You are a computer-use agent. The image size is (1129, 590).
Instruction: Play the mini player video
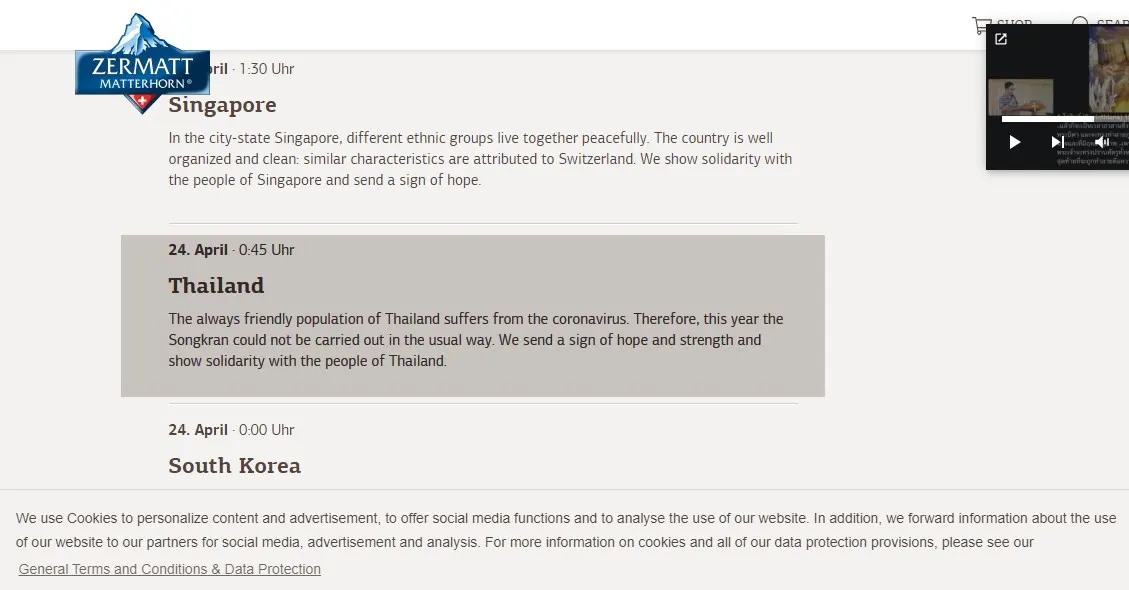(1014, 142)
